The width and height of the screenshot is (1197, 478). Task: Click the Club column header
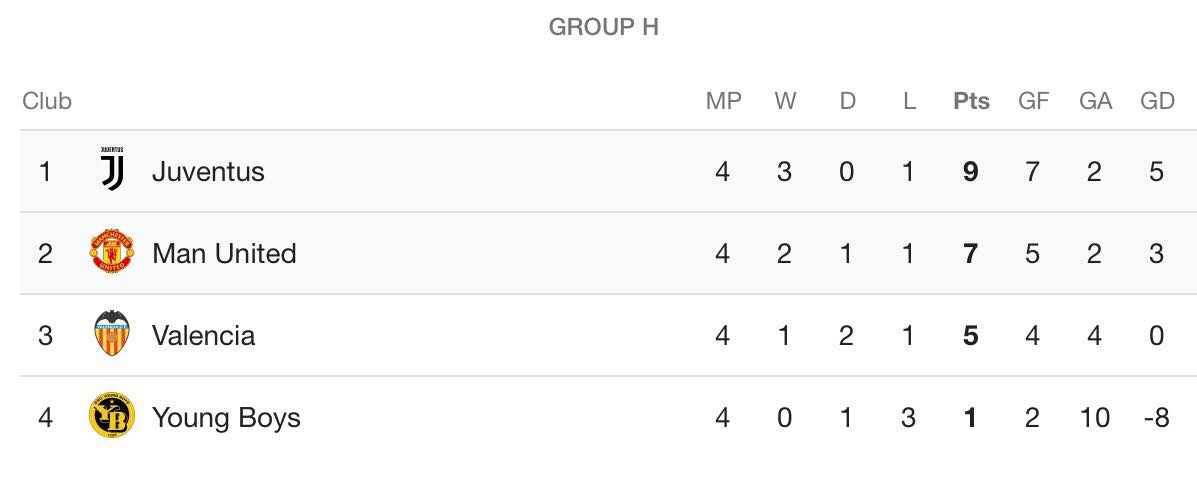[47, 101]
